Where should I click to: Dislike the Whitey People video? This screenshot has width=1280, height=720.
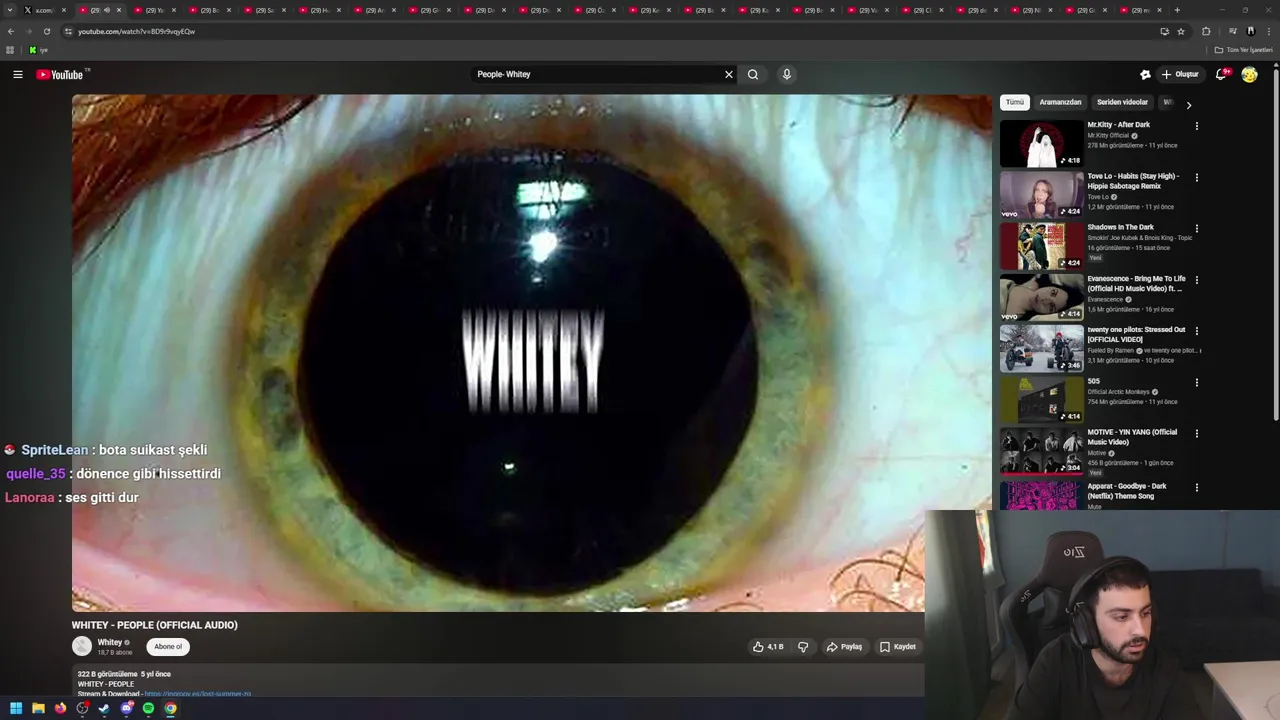point(803,647)
